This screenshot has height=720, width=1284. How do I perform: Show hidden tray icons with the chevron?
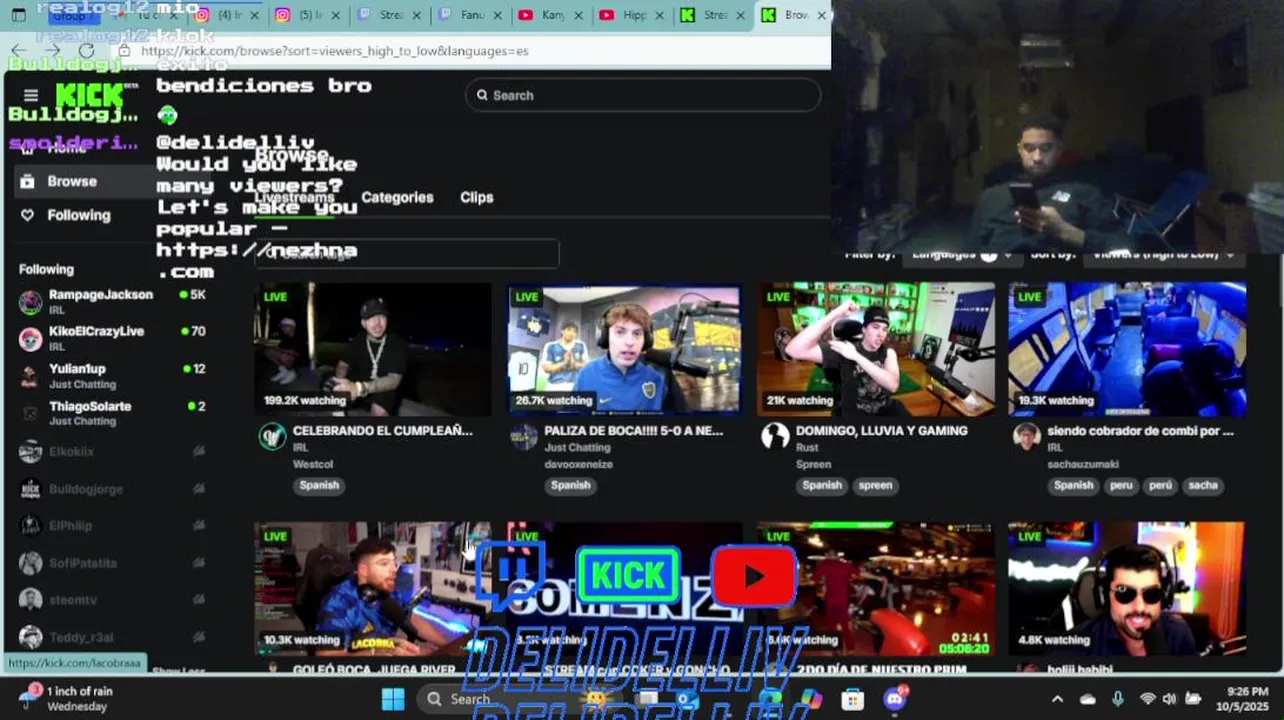click(x=1058, y=699)
